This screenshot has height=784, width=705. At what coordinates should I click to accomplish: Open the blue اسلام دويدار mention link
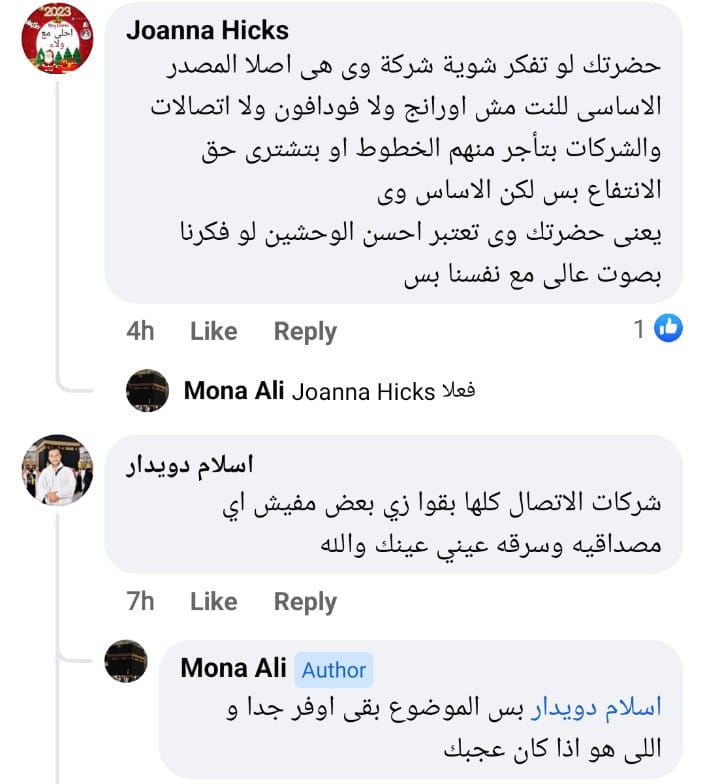click(595, 708)
